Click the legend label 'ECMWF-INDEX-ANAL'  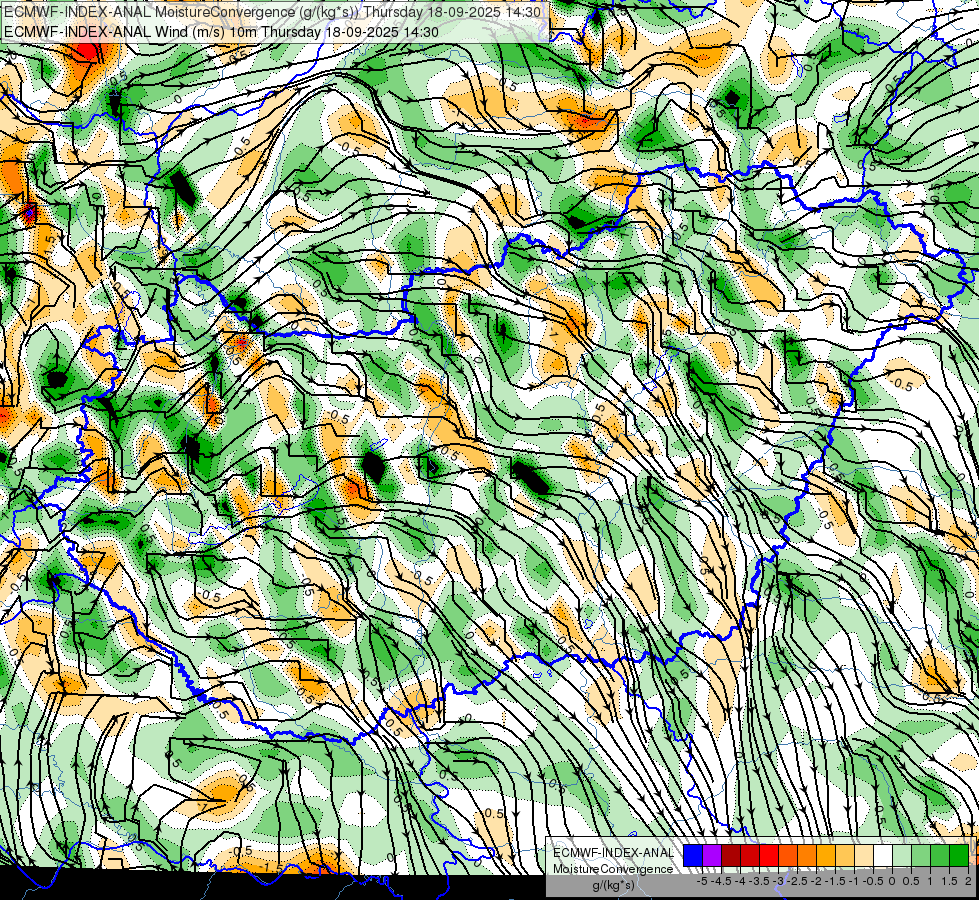613,853
